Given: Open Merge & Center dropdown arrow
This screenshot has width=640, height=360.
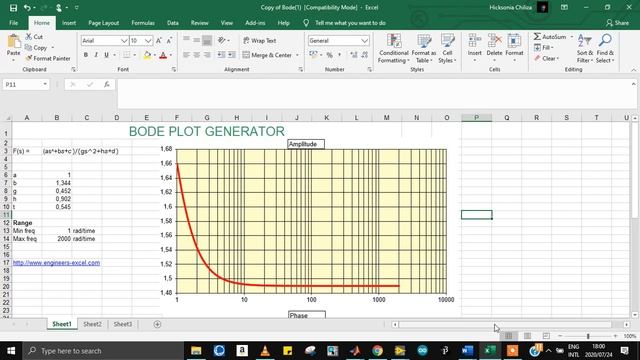Looking at the screenshot, I should click(x=297, y=55).
